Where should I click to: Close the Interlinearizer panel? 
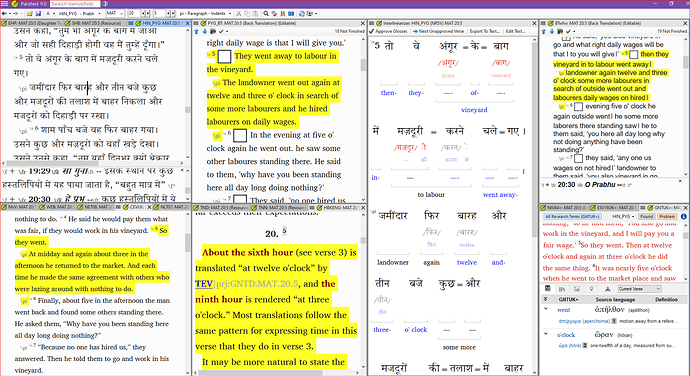pyautogui.click(x=535, y=23)
